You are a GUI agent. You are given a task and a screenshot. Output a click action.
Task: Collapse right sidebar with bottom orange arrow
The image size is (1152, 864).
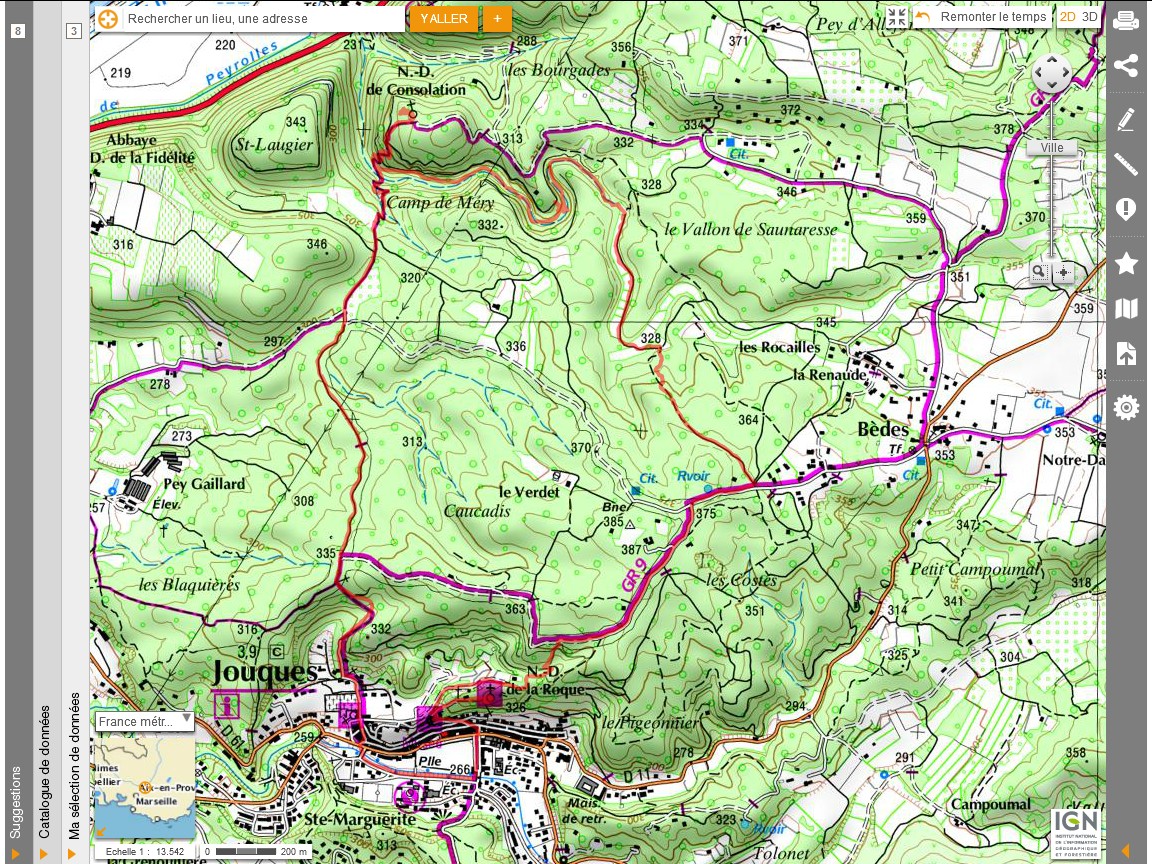click(x=1125, y=852)
